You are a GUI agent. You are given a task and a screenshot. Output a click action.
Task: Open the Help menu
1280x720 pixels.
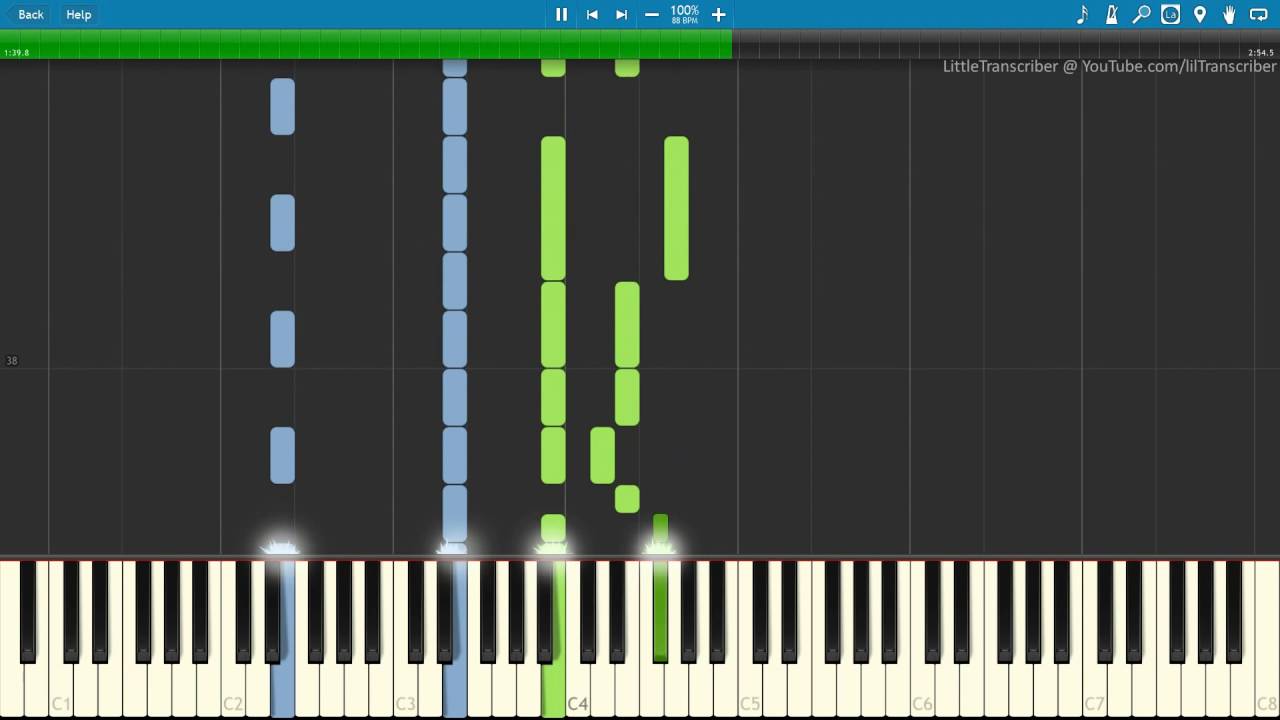tap(78, 14)
